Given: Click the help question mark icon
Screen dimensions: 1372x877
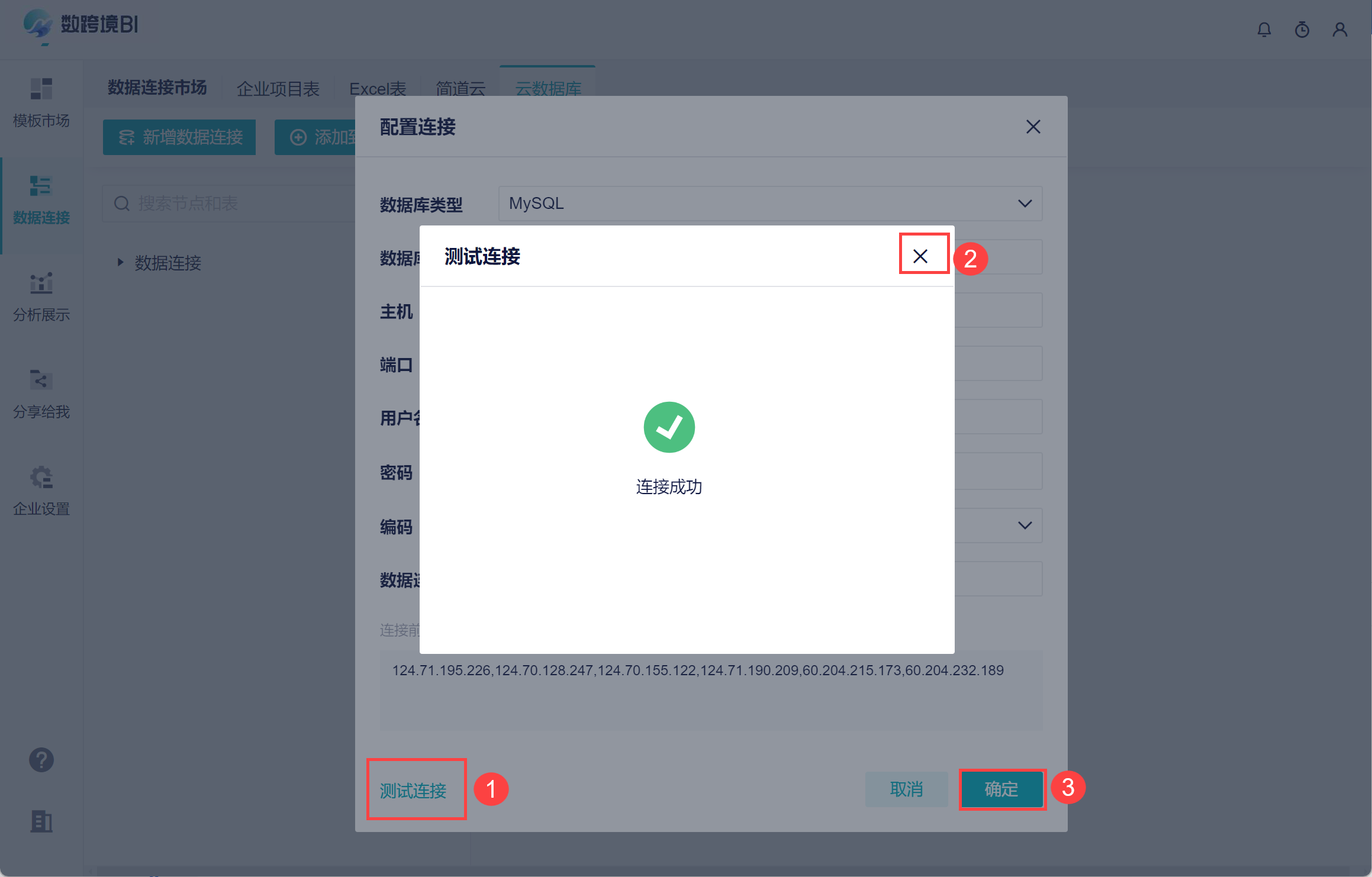Looking at the screenshot, I should pos(41,760).
